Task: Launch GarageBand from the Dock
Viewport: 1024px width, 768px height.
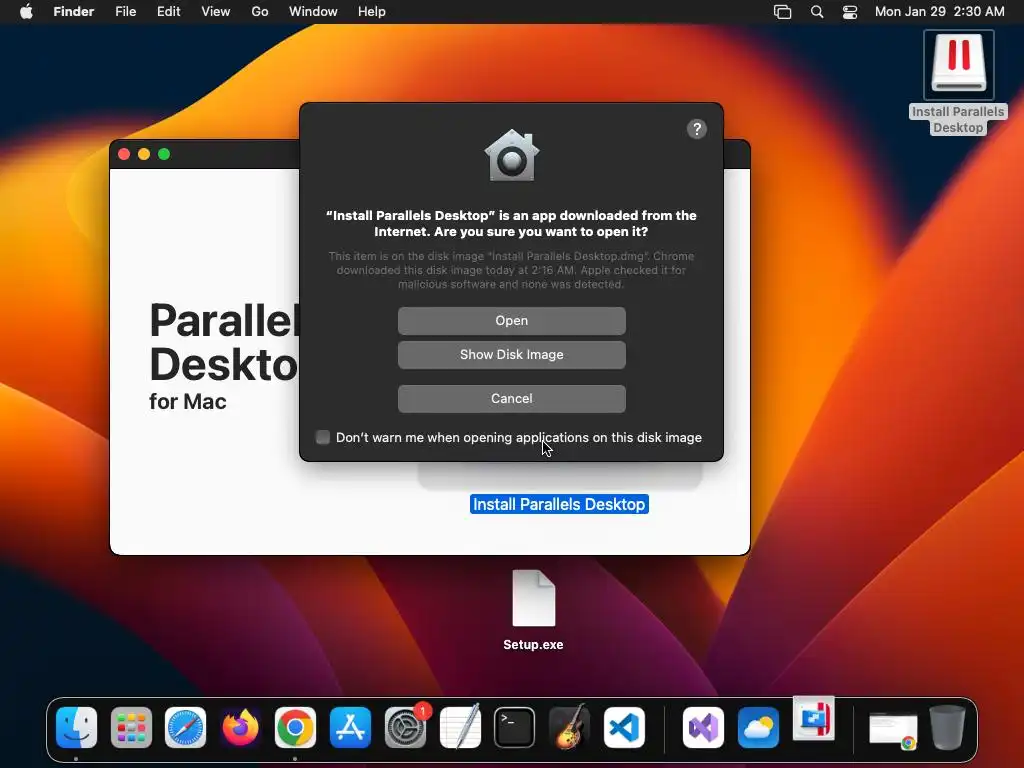Action: [x=569, y=726]
